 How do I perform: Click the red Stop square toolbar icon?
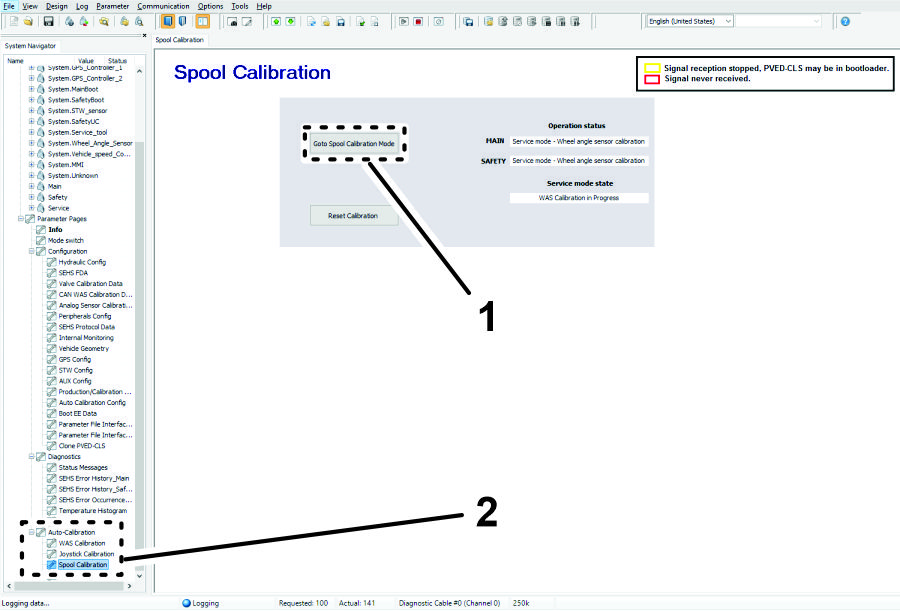[418, 21]
